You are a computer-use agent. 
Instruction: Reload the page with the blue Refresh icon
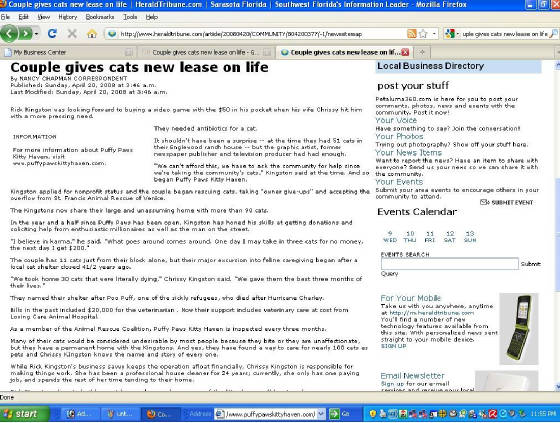[x=52, y=34]
